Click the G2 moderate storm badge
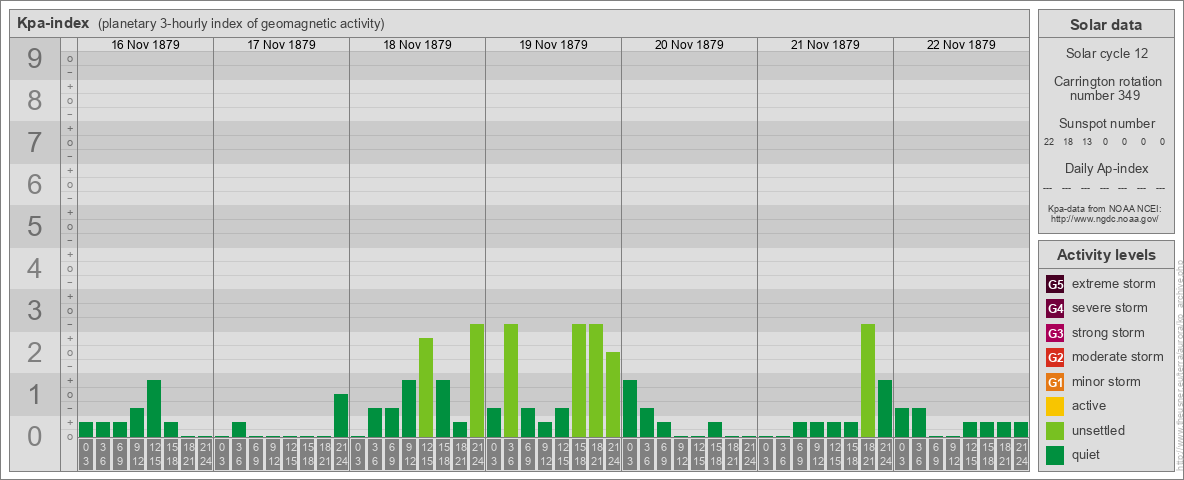Screen dimensions: 1184x480 (x=1055, y=357)
